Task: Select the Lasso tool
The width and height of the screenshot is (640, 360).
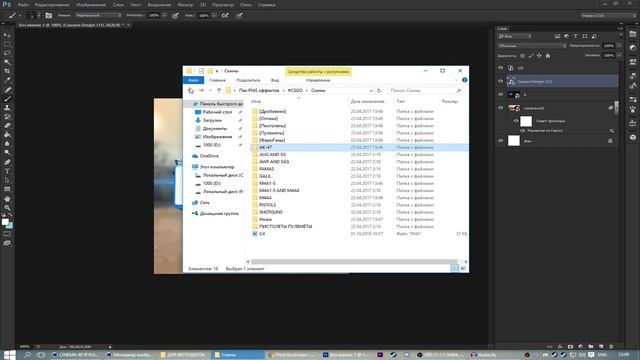Action: tap(7, 53)
